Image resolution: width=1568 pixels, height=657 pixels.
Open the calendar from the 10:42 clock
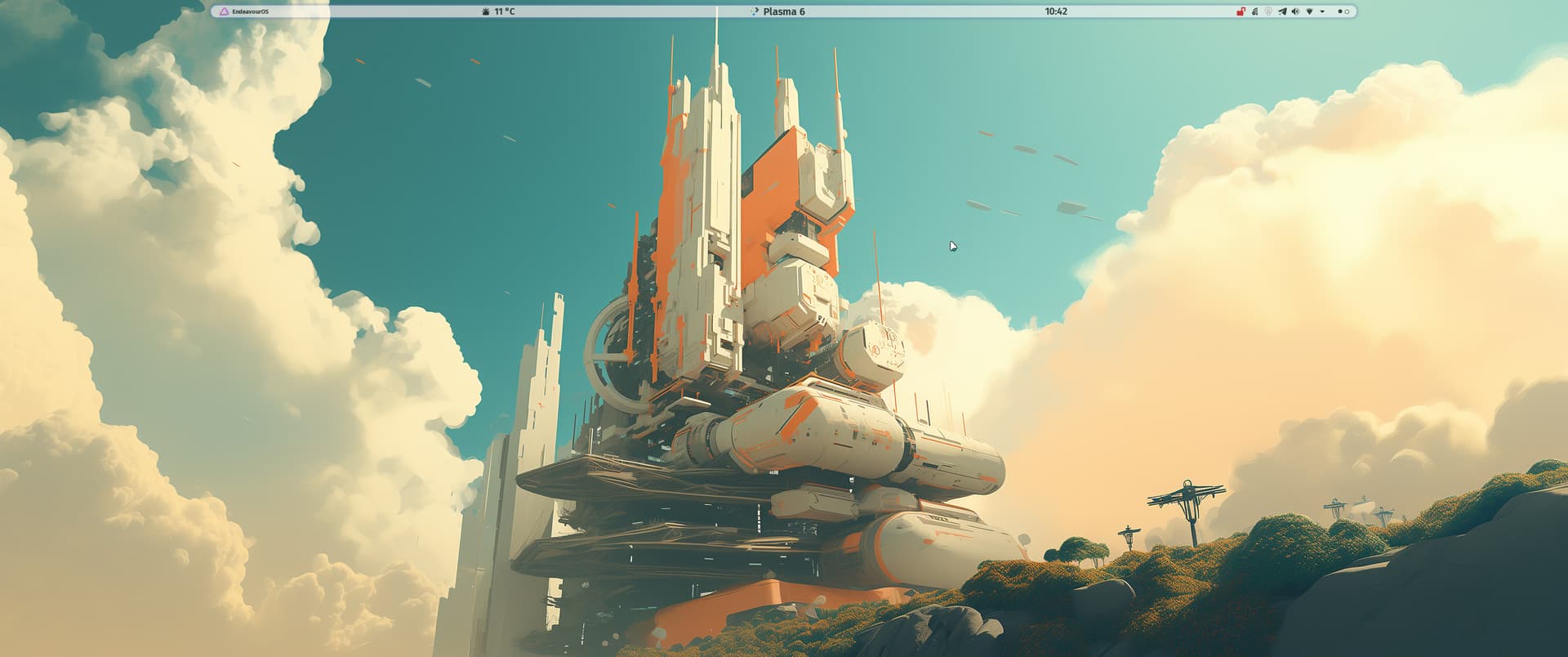pos(1056,11)
